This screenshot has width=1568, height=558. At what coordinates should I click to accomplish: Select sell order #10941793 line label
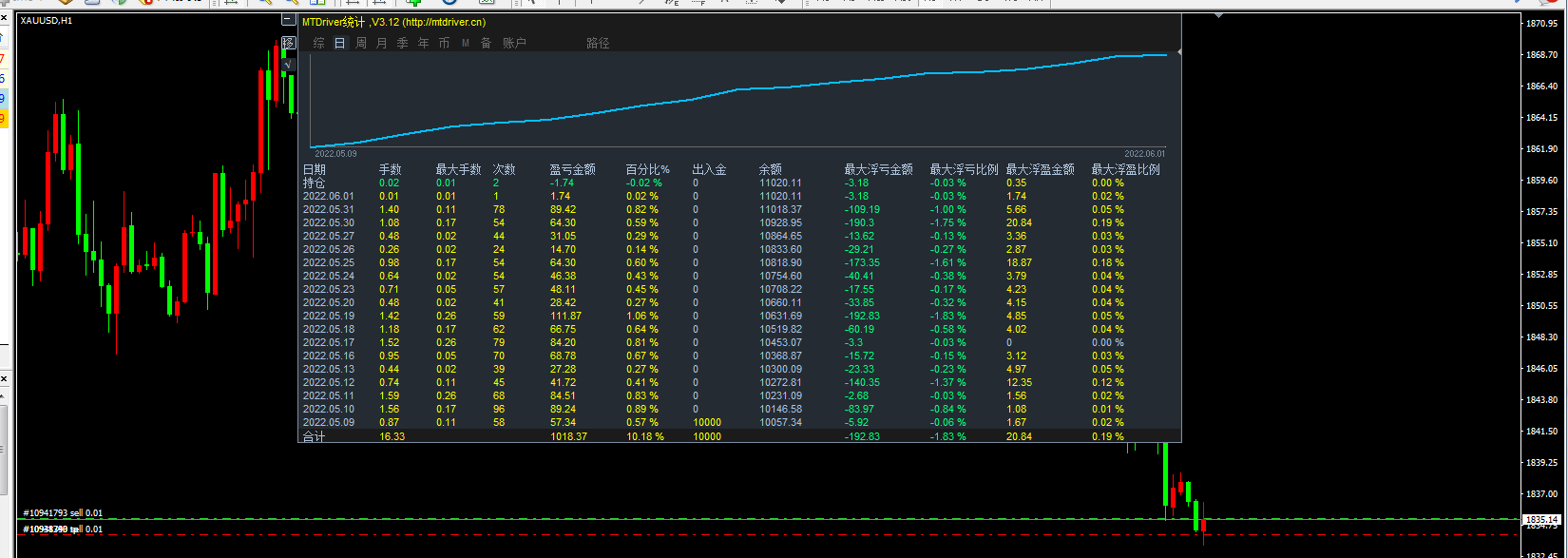click(x=63, y=513)
